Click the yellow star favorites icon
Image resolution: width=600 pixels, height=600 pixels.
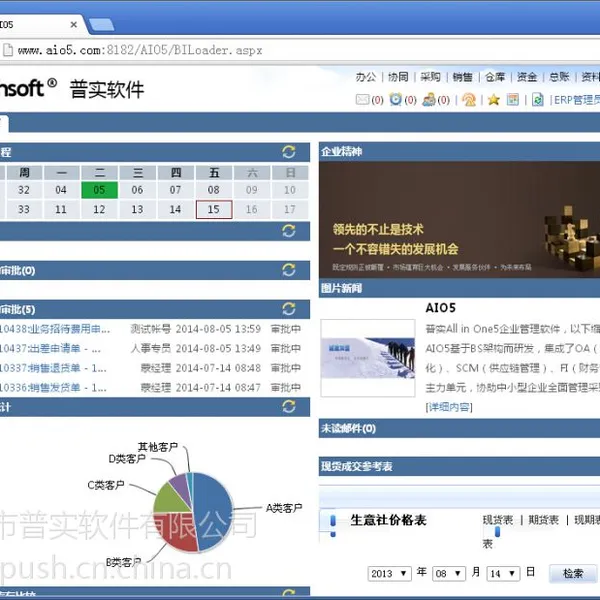494,100
